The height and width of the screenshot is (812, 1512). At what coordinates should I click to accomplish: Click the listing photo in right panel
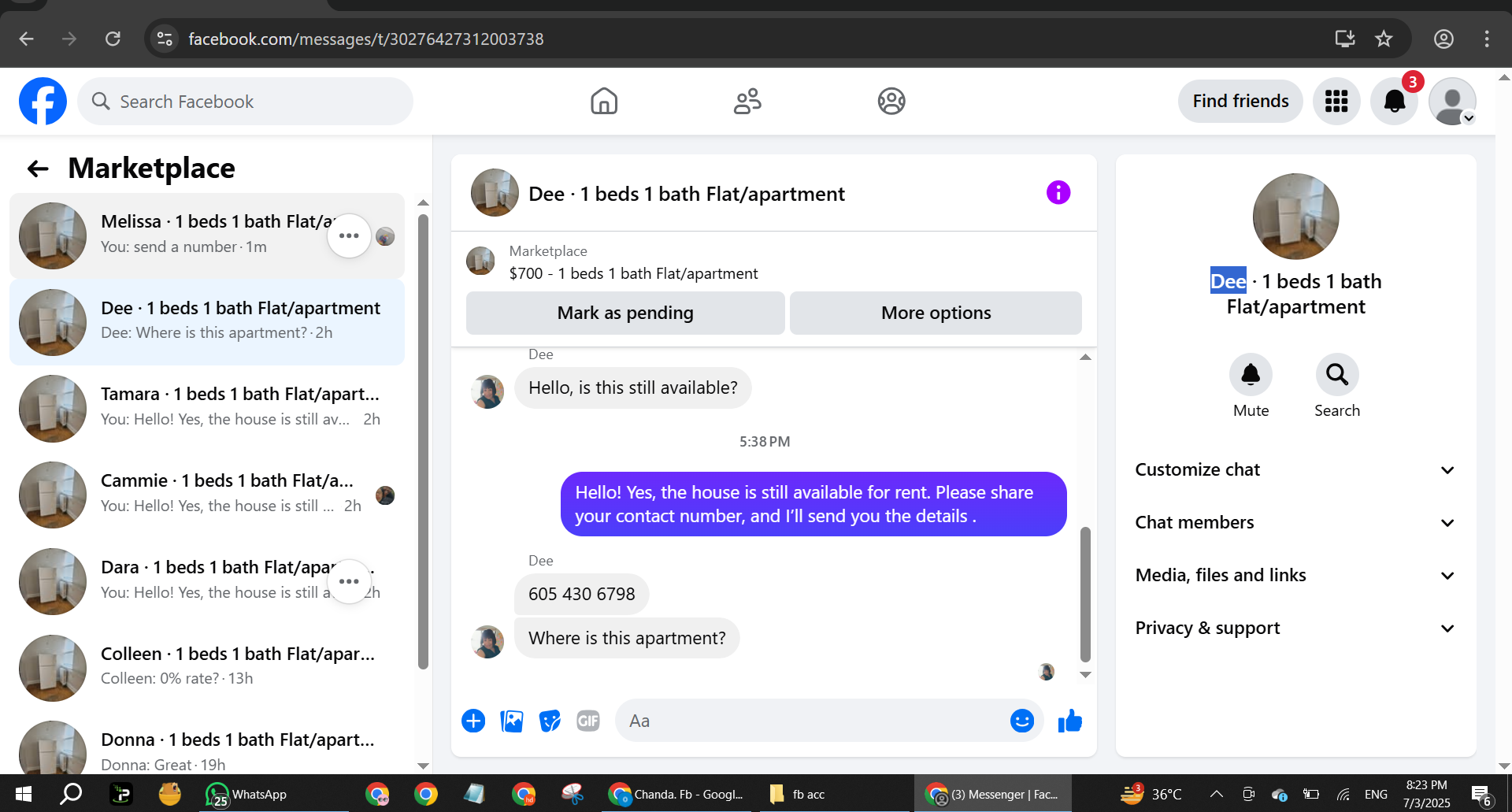[x=1295, y=216]
